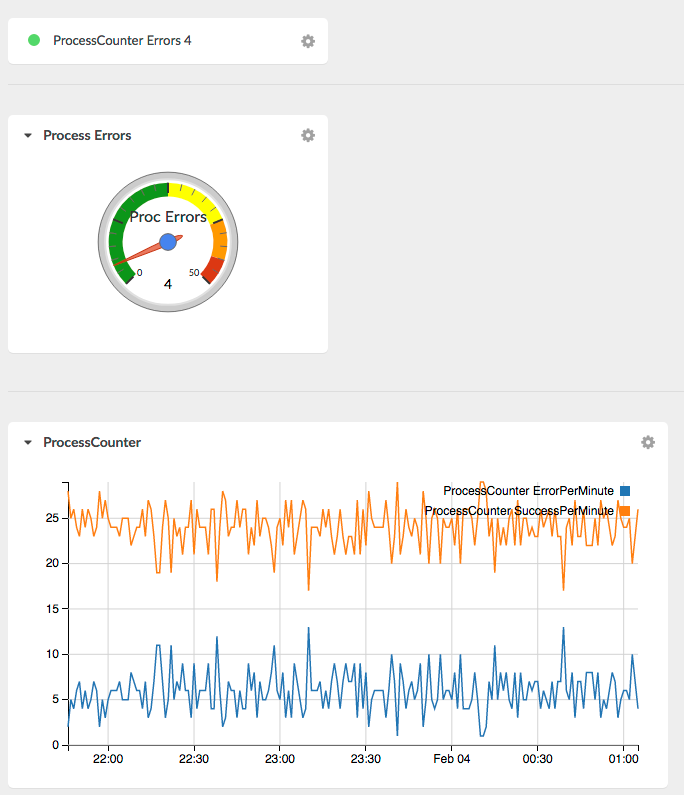This screenshot has height=795, width=684.
Task: Click the Feb 04 time axis label
Action: 451,759
